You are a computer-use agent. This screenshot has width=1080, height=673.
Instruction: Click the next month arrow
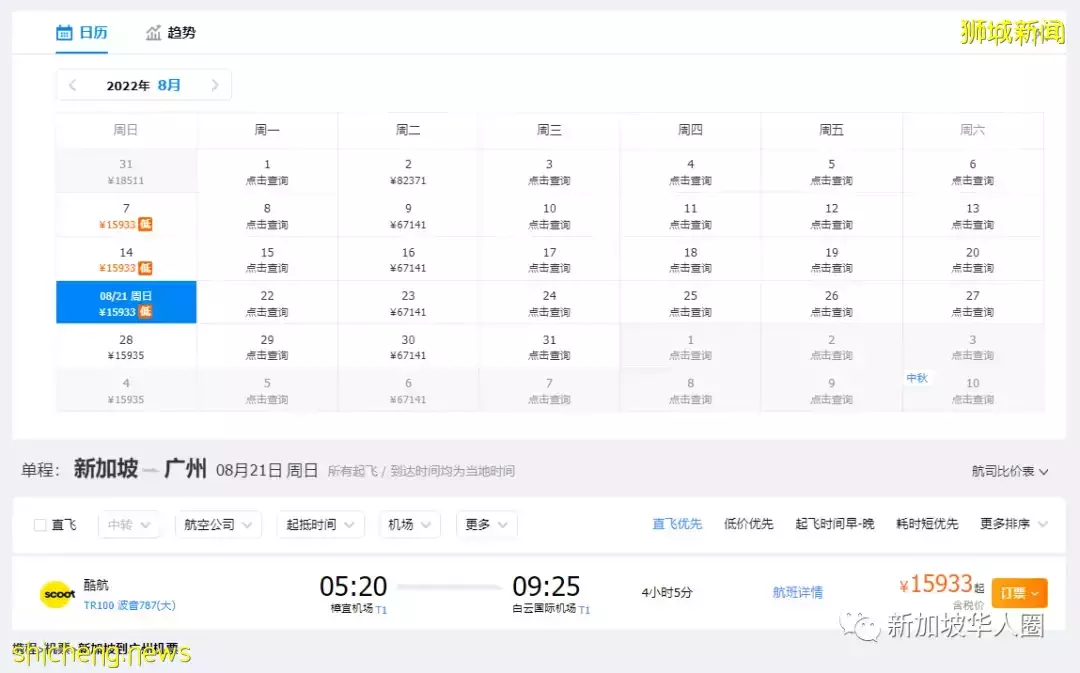(x=214, y=85)
